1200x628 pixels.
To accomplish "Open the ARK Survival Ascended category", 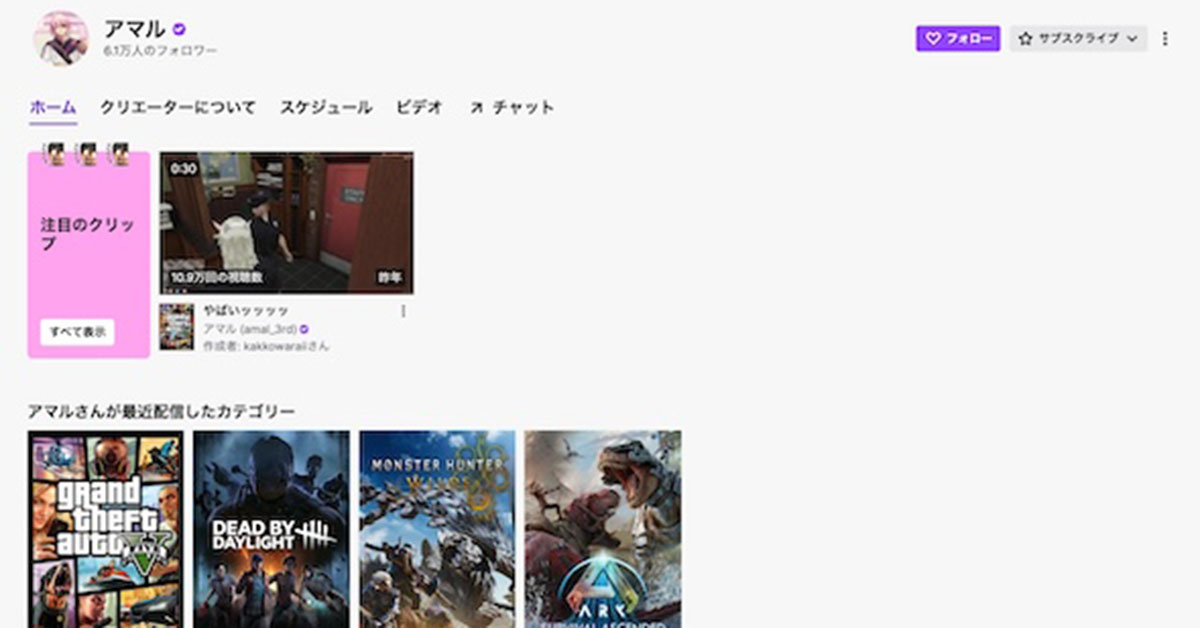I will tap(603, 529).
